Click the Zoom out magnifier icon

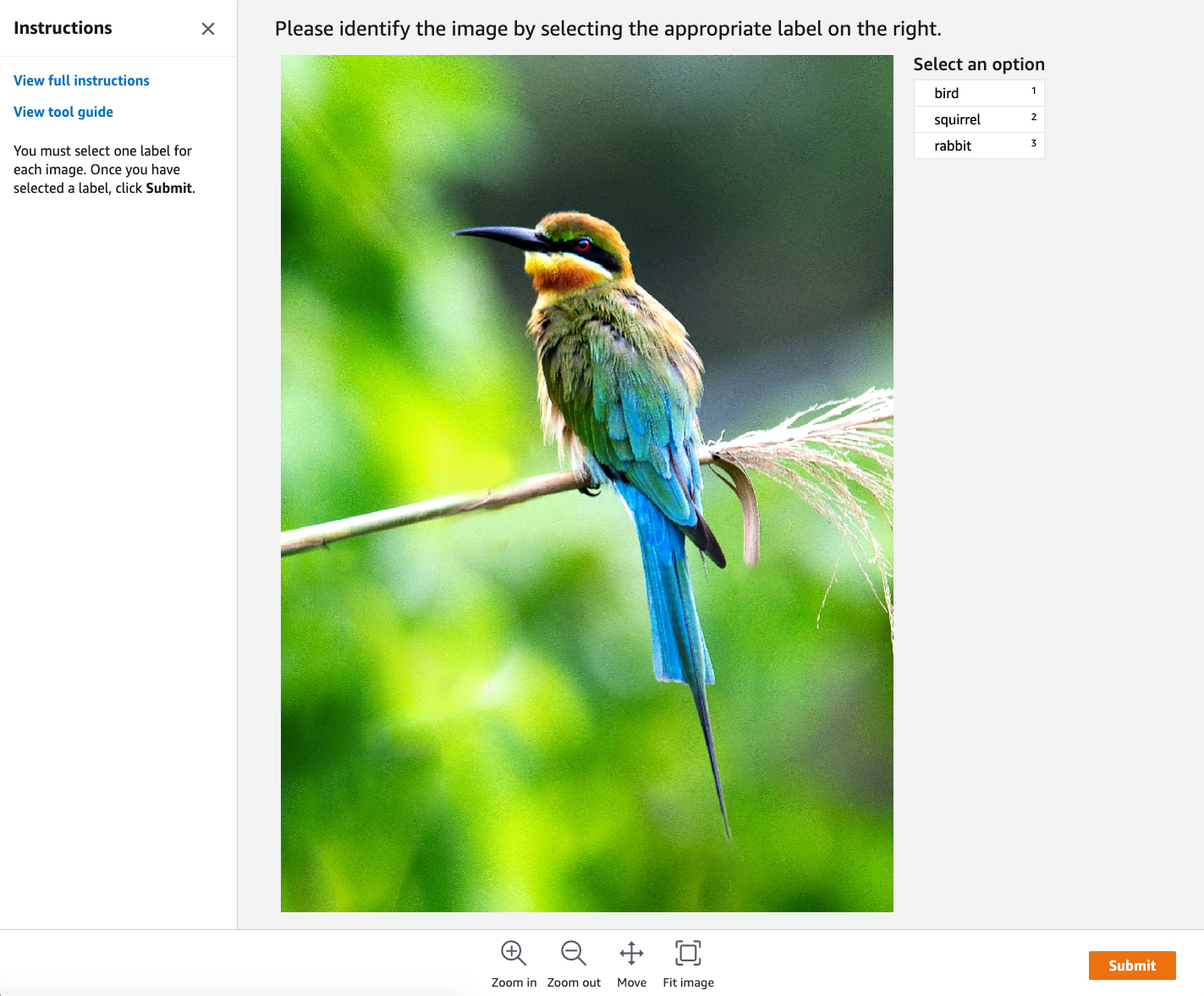coord(574,953)
